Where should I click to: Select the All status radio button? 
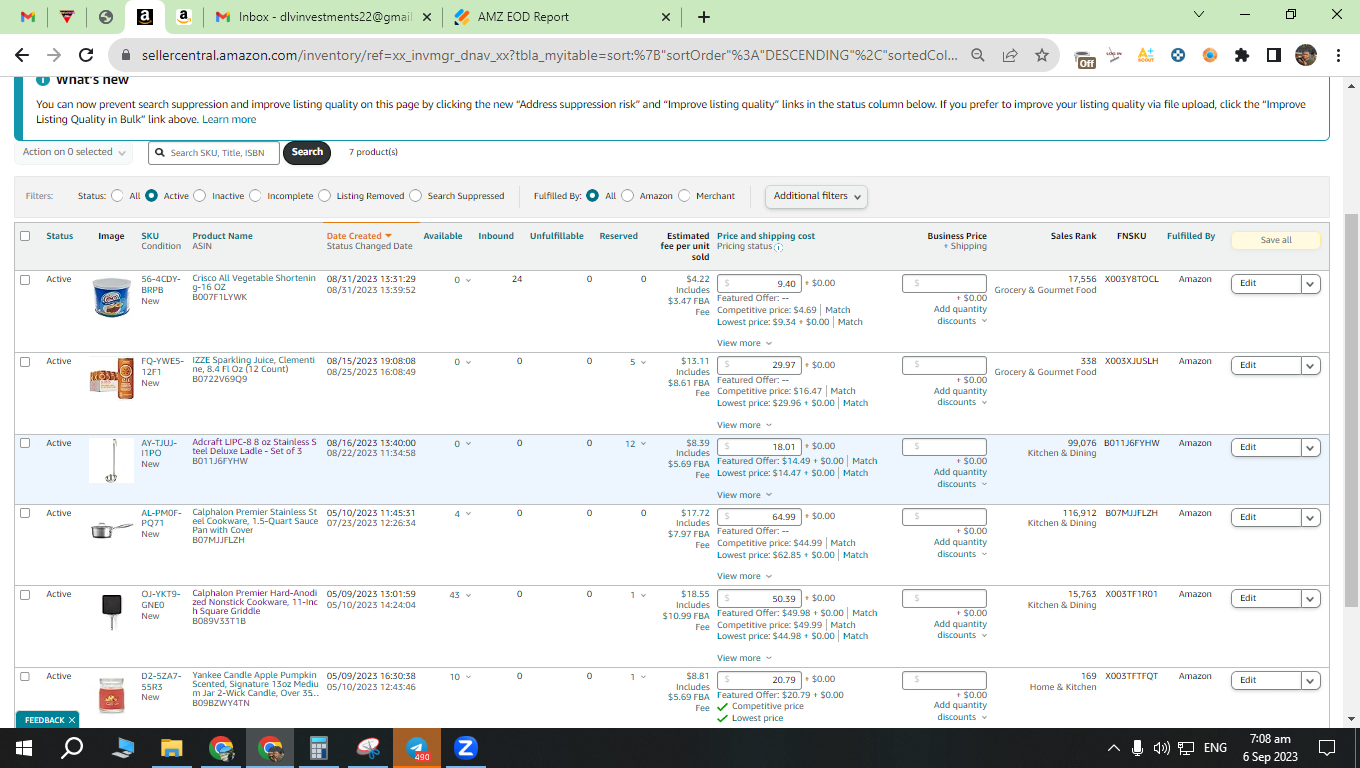(118, 196)
